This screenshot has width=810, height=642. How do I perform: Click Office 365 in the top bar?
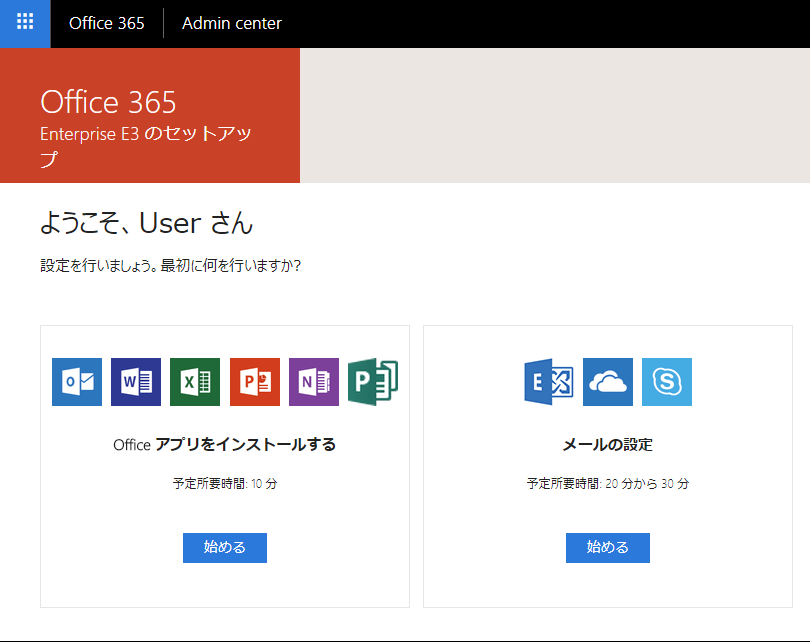click(106, 23)
